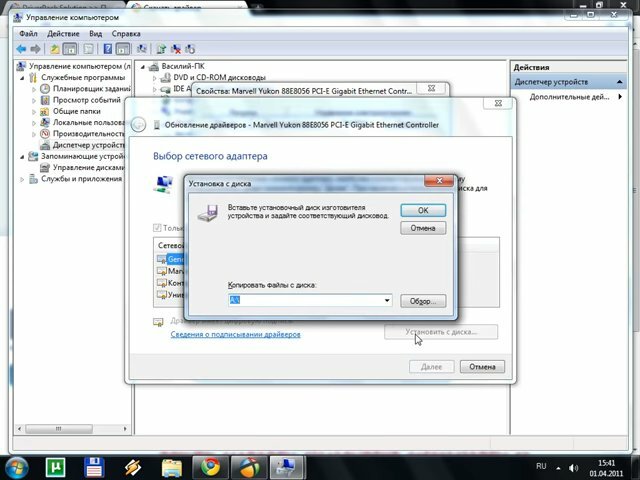640x480 pixels.
Task: Open the Файл menu
Action: (x=28, y=33)
